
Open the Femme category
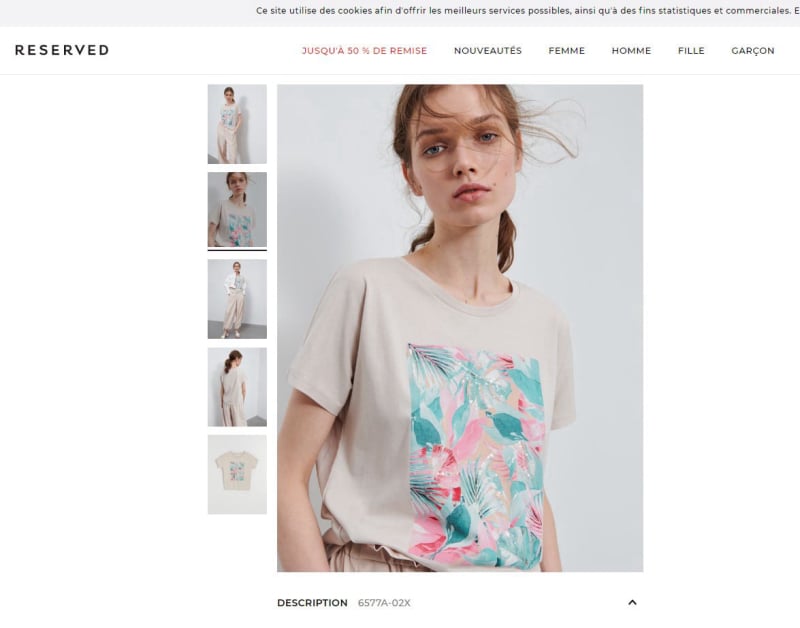click(x=566, y=51)
